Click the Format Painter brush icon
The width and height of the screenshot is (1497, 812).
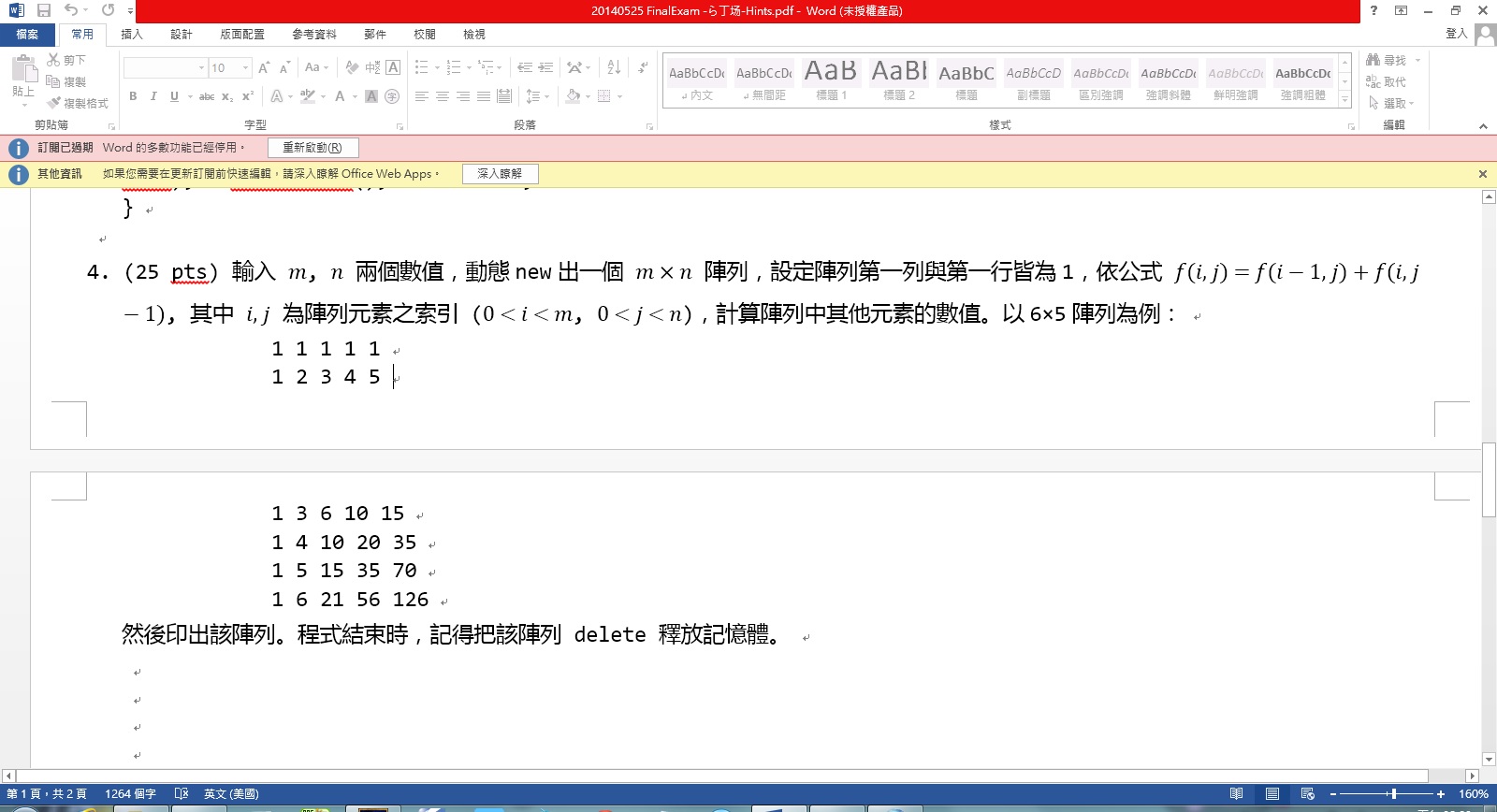pyautogui.click(x=53, y=103)
